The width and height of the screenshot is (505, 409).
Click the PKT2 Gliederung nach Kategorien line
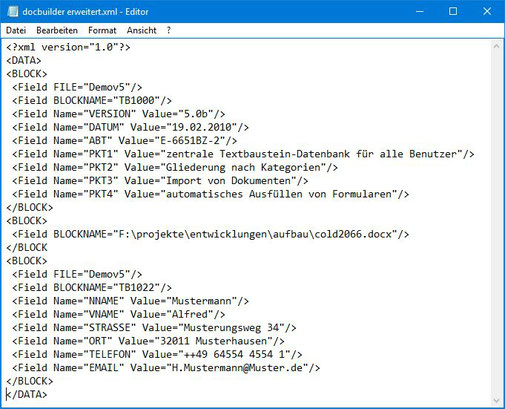[x=175, y=167]
